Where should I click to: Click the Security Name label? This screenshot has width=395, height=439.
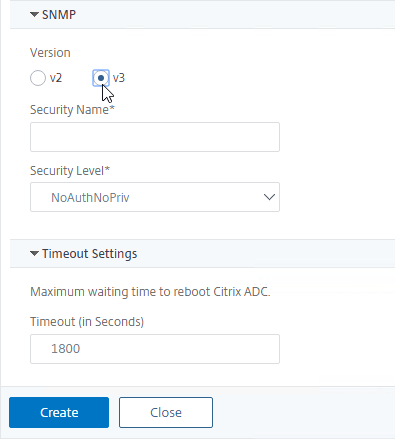(72, 110)
